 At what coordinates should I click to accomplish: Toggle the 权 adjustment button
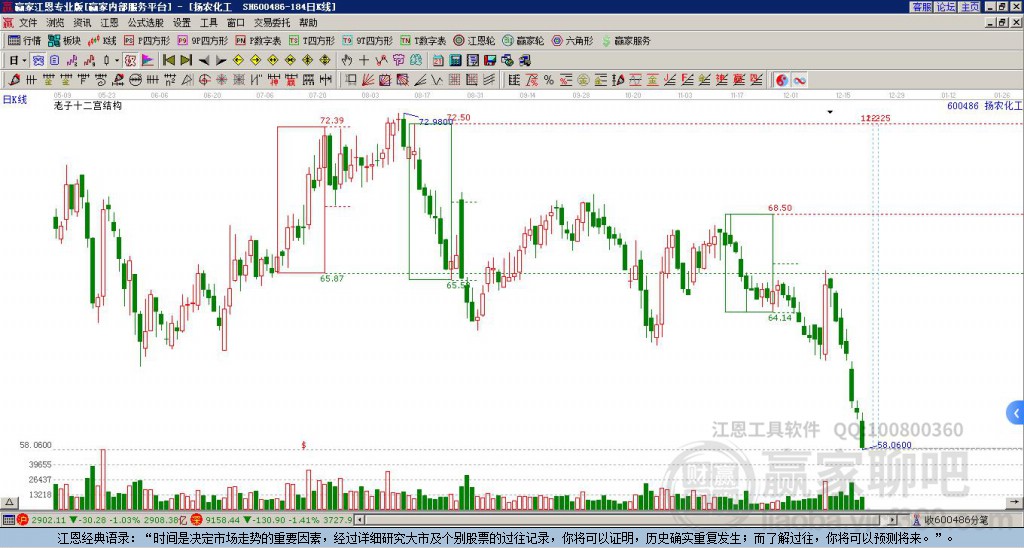tap(130, 60)
